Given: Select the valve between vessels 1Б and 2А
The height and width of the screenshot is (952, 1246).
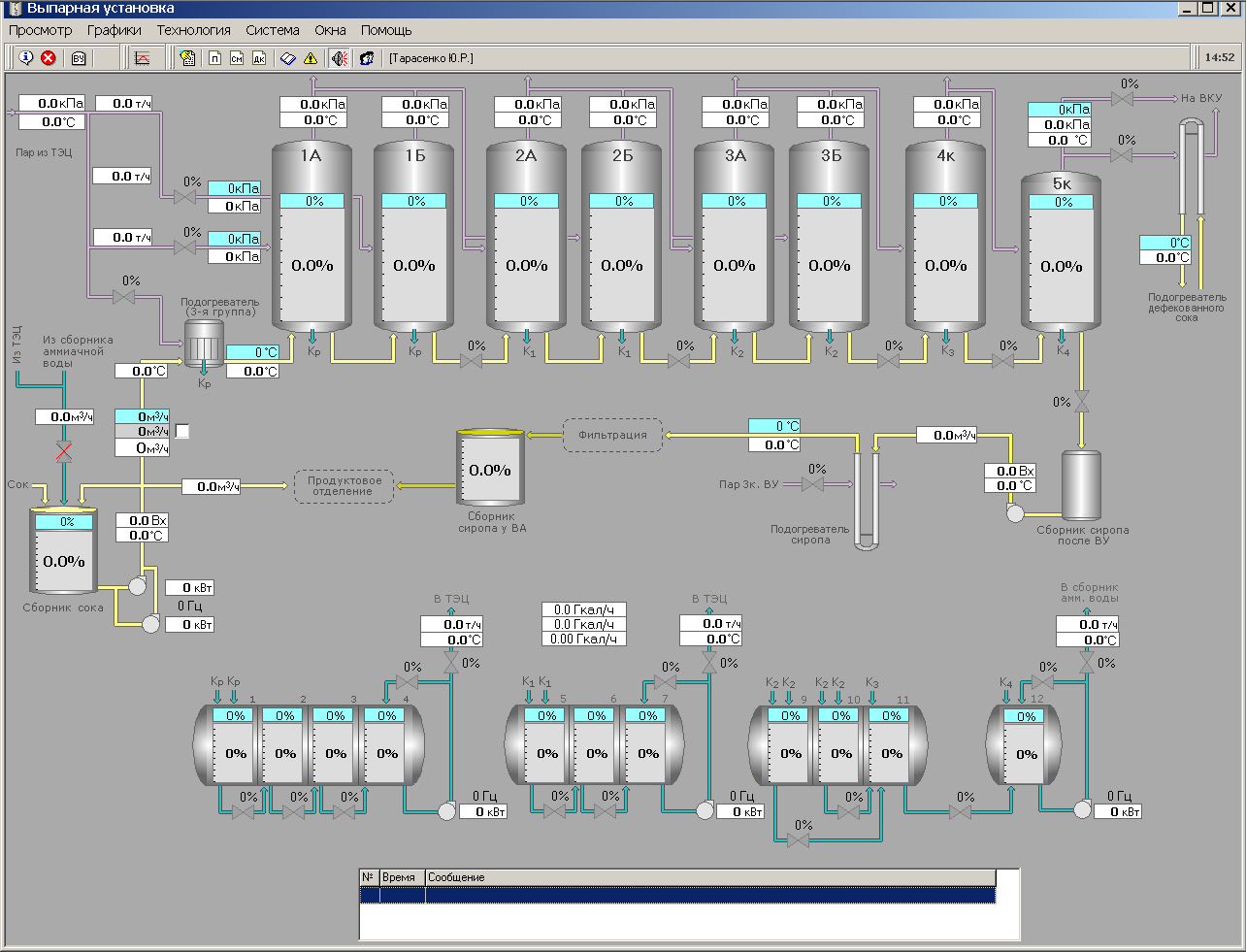Looking at the screenshot, I should pos(472,361).
